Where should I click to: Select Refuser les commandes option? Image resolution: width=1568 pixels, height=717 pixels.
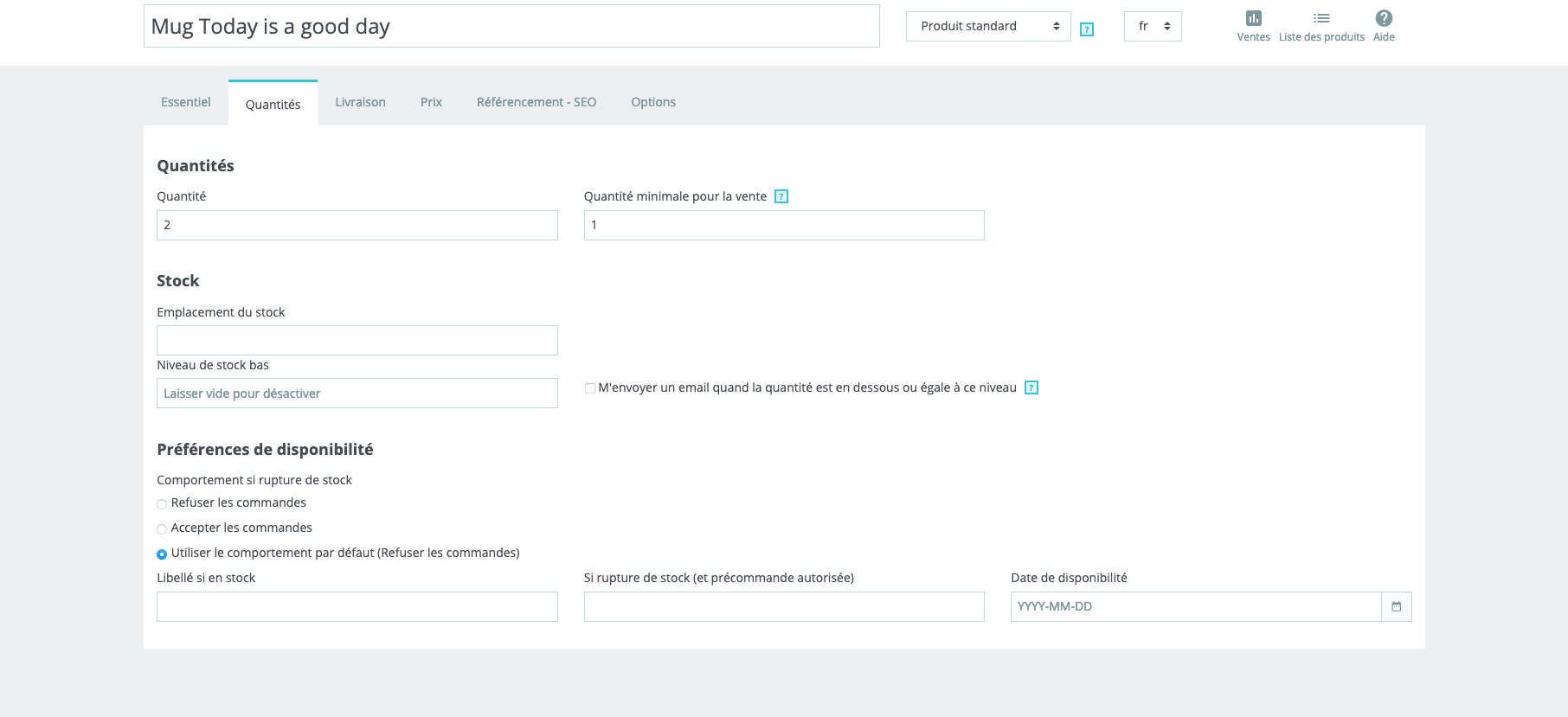pyautogui.click(x=162, y=504)
